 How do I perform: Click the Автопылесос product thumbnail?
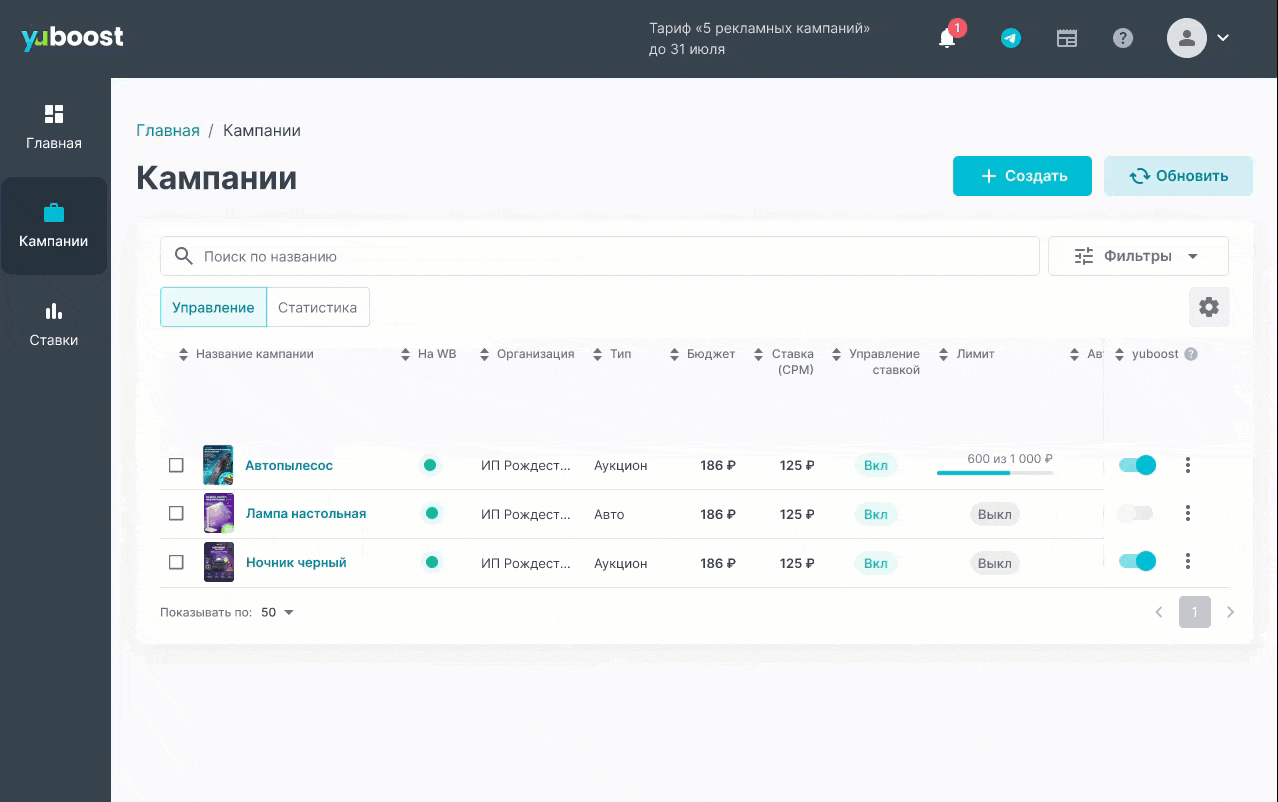point(218,465)
